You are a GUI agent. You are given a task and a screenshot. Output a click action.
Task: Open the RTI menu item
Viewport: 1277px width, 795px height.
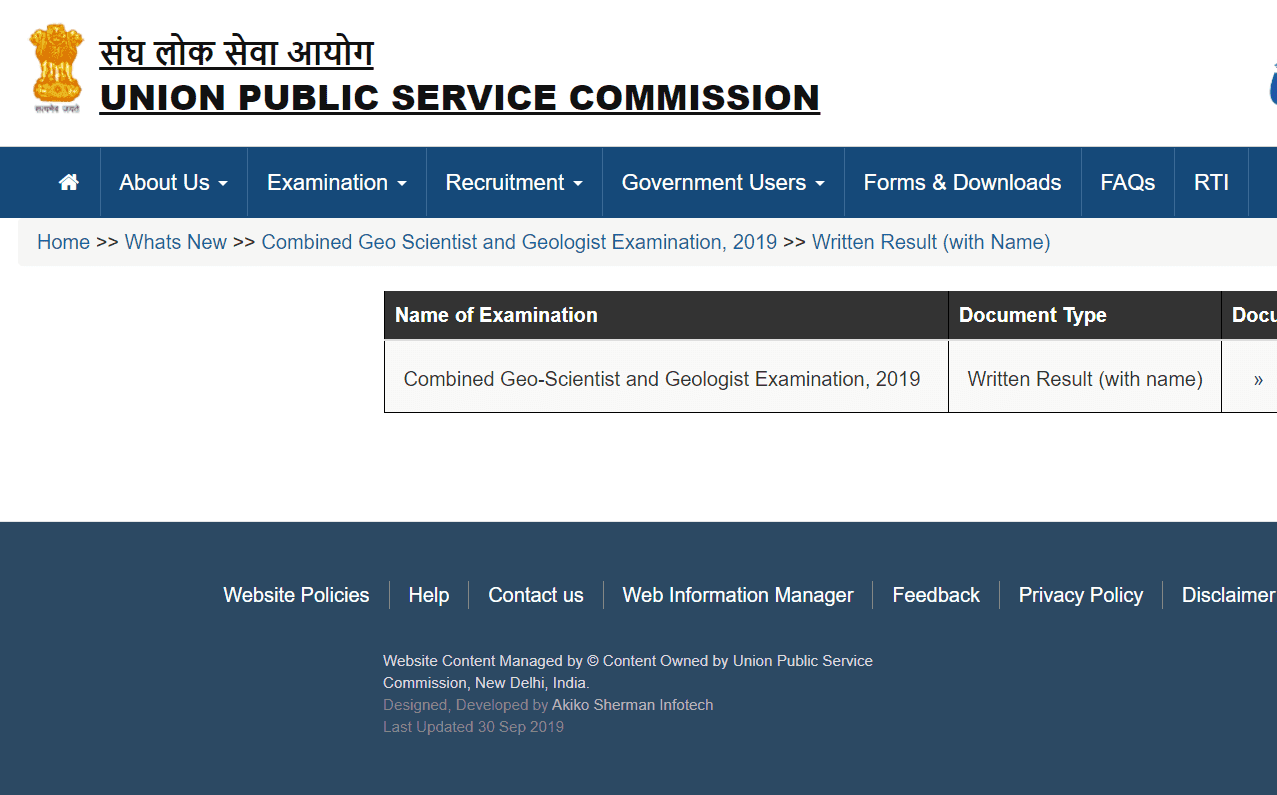[x=1211, y=182]
